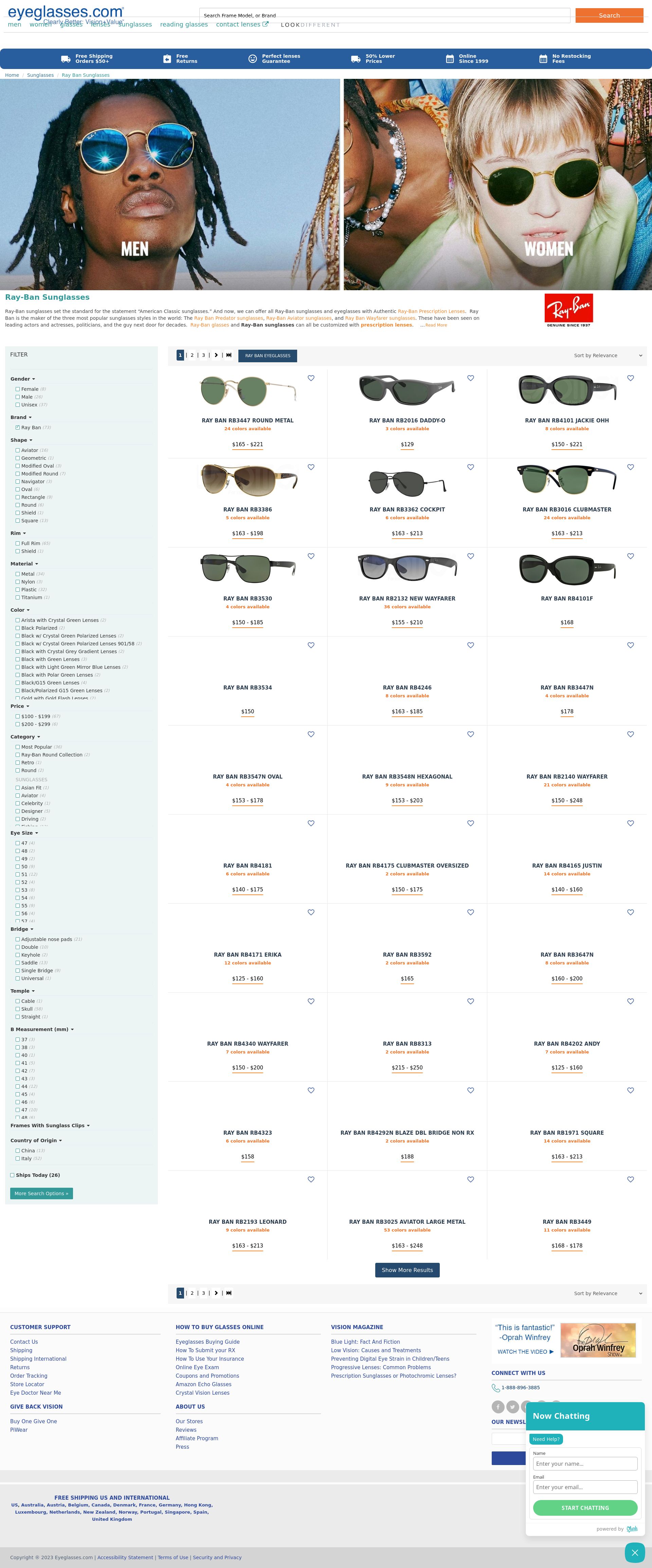
Task: Check the Italy country of origin filter
Action: [x=18, y=1158]
